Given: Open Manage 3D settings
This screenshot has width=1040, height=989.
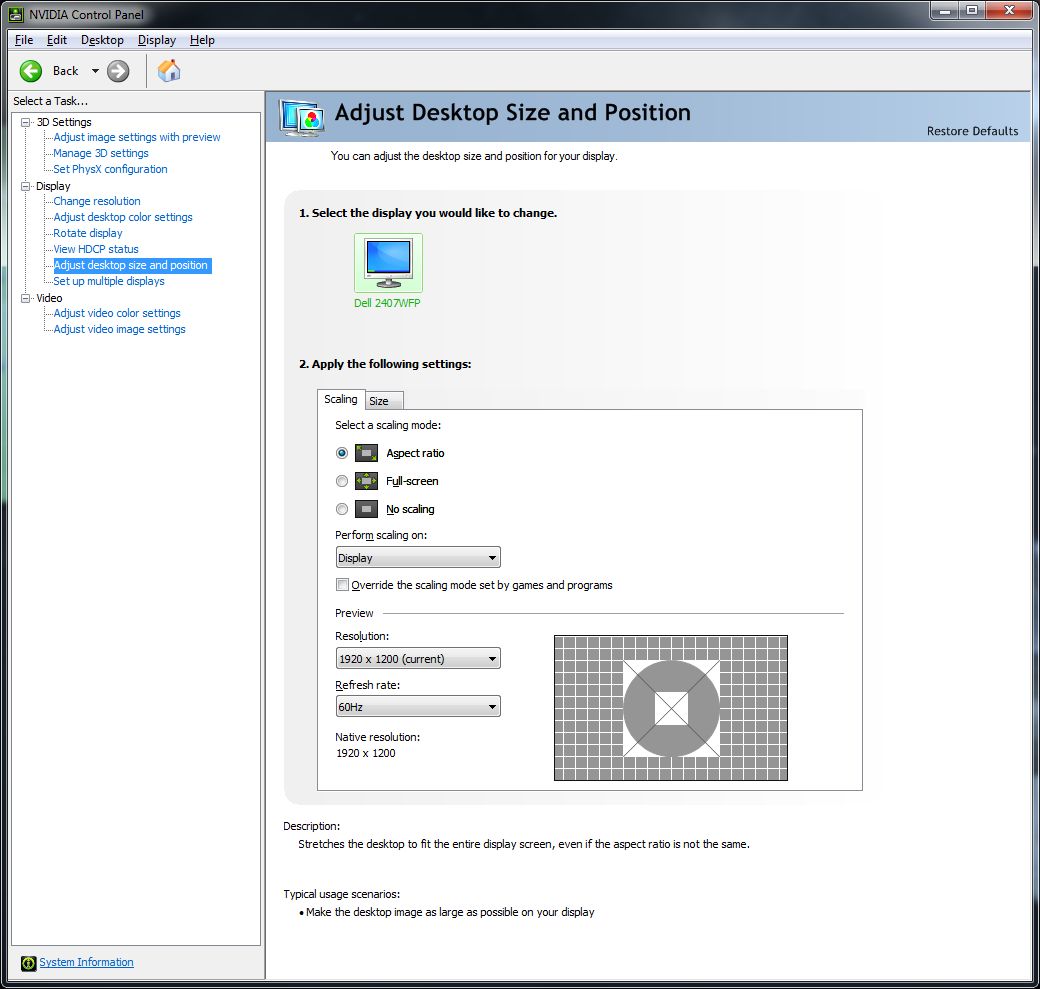Looking at the screenshot, I should [x=101, y=153].
